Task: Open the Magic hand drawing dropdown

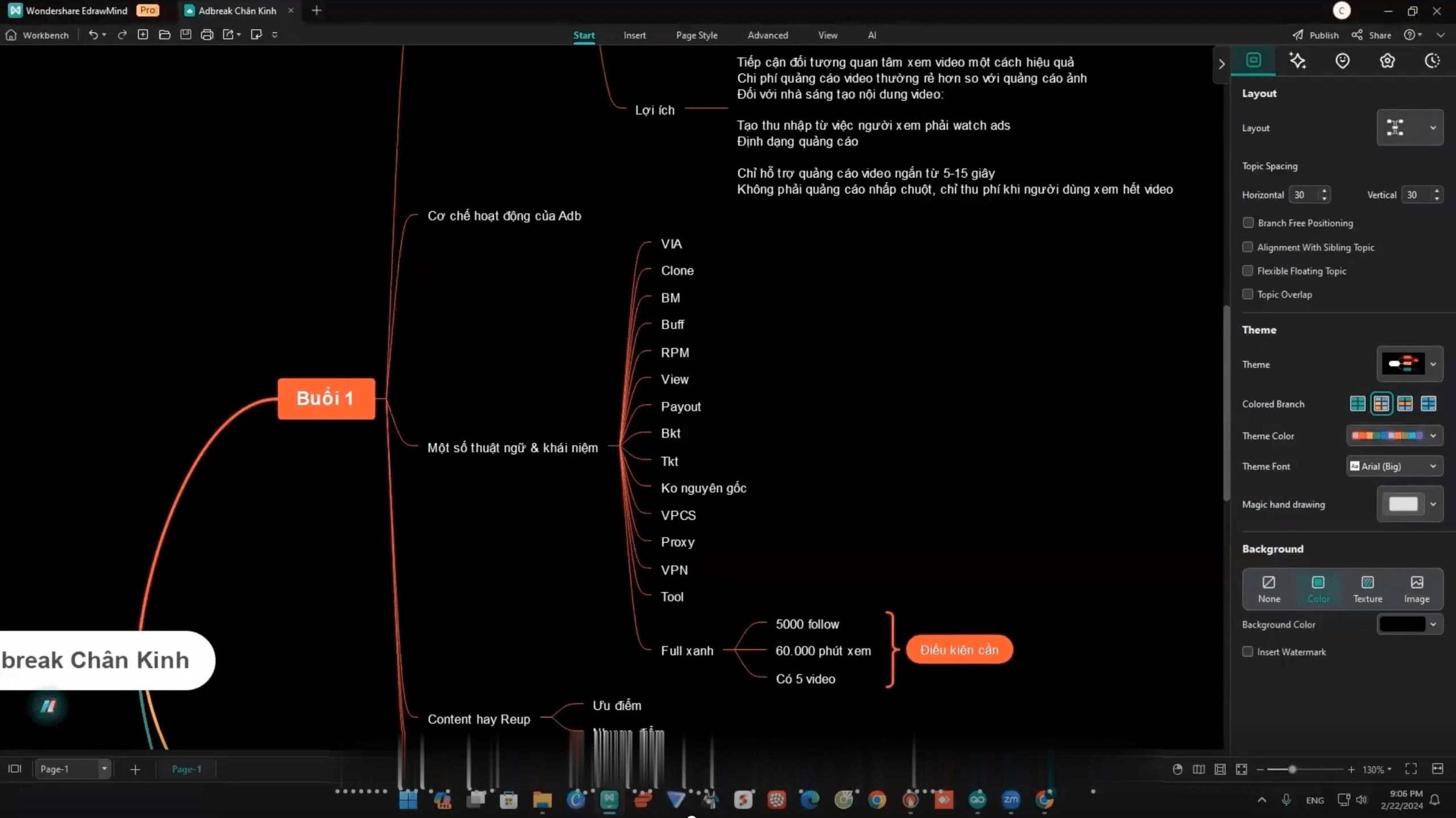Action: click(x=1410, y=504)
